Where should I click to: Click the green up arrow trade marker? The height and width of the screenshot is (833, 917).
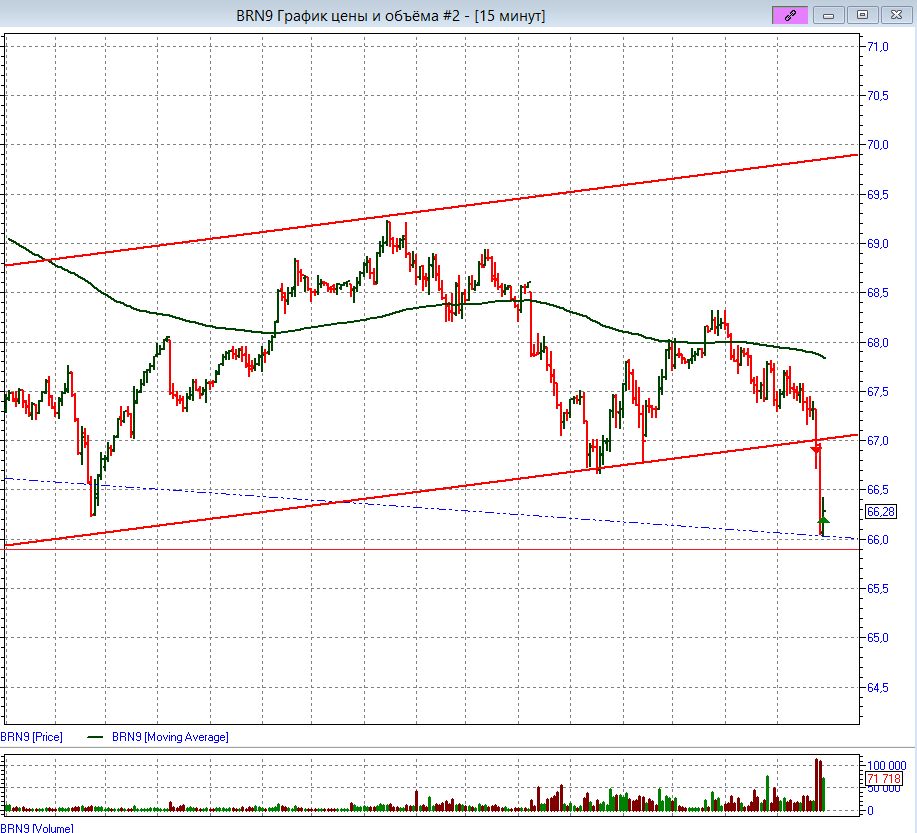pyautogui.click(x=823, y=518)
